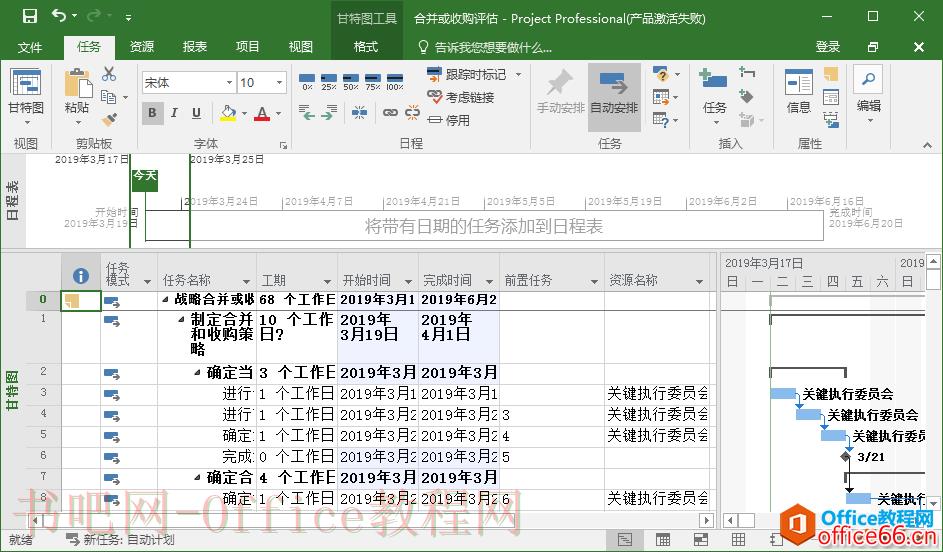Mark task 100% complete
Viewport: 943px width, 552px height.
(395, 82)
